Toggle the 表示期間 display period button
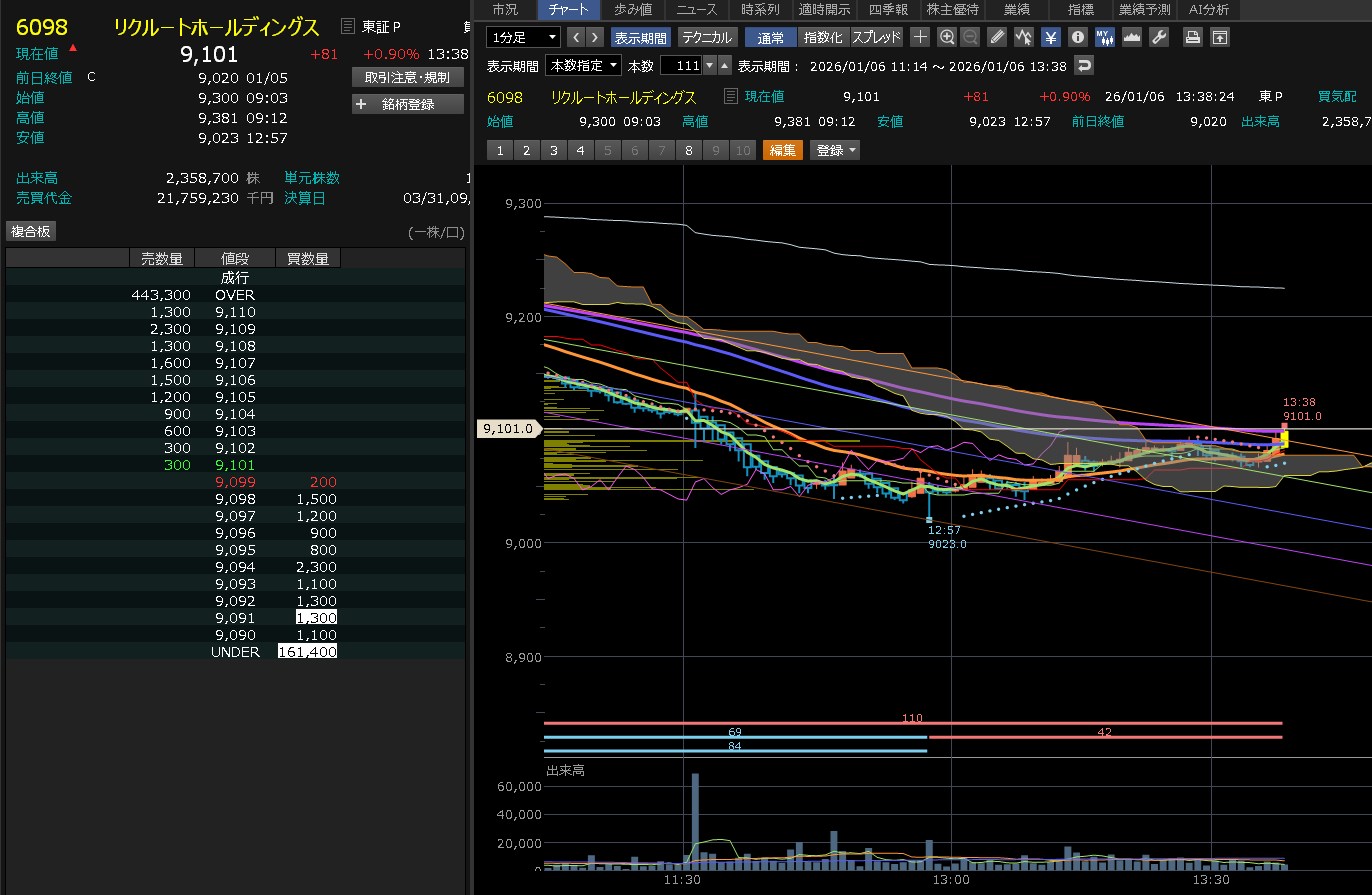Screen dimensions: 1372x895 tap(641, 37)
